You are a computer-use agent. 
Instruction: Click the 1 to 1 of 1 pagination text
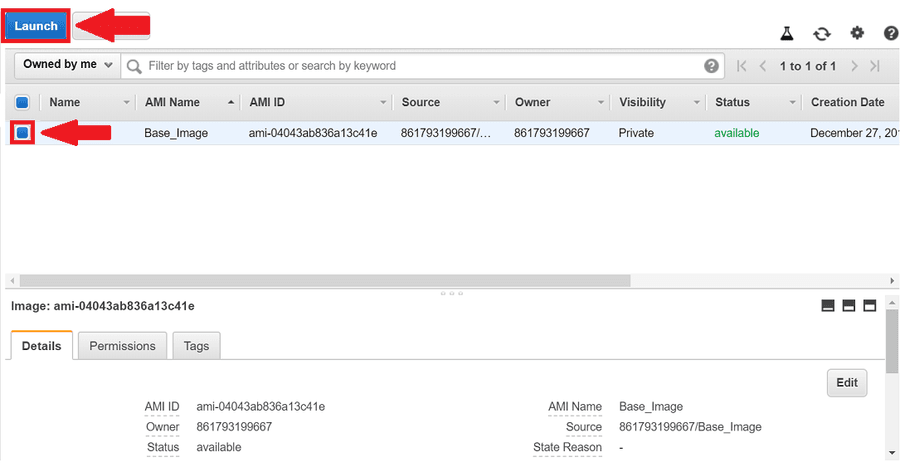pyautogui.click(x=808, y=66)
